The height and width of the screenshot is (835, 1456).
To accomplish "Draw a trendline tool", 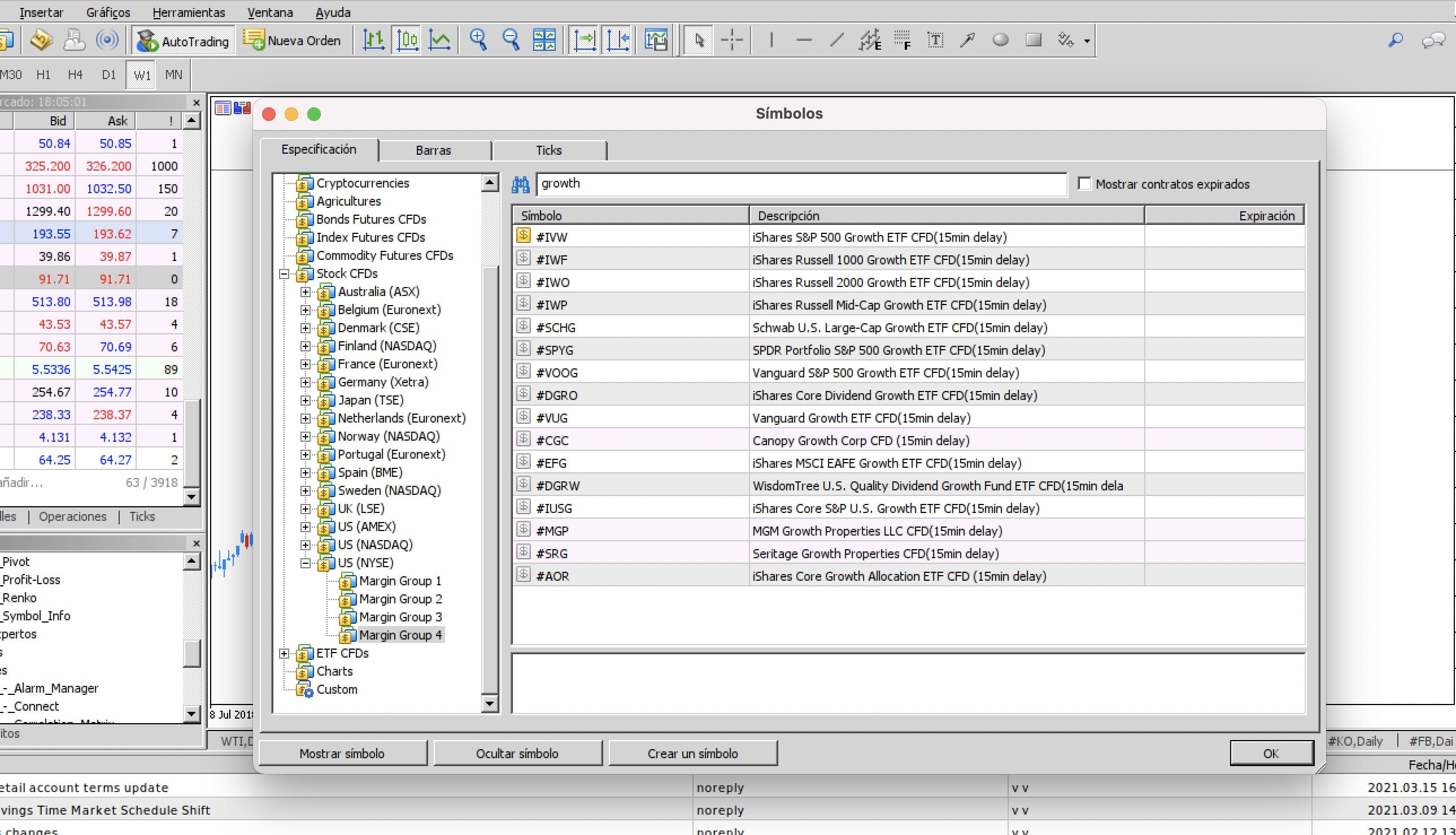I will coord(837,40).
